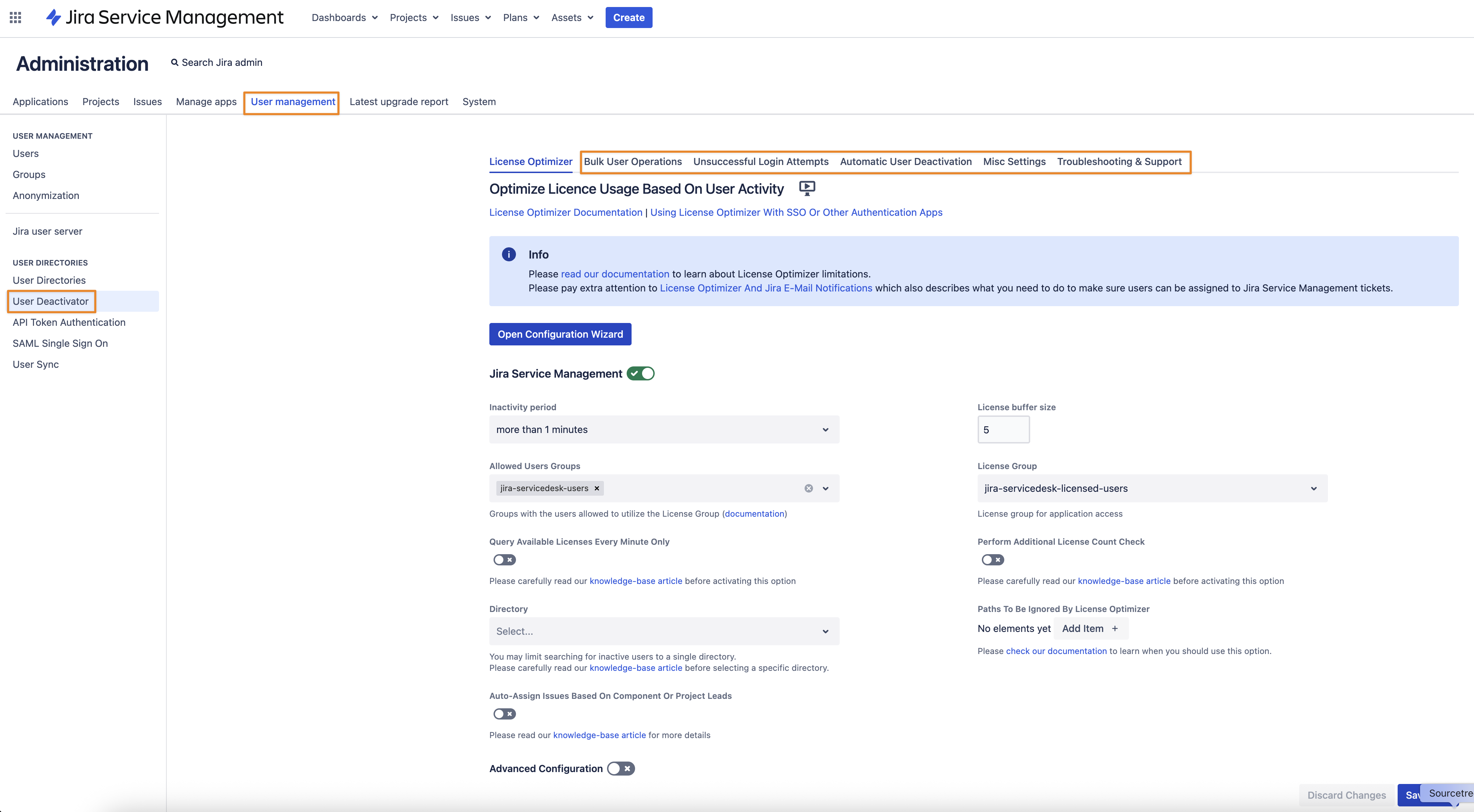Open the Directory select dropdown
This screenshot has height=812, width=1474.
[x=664, y=631]
